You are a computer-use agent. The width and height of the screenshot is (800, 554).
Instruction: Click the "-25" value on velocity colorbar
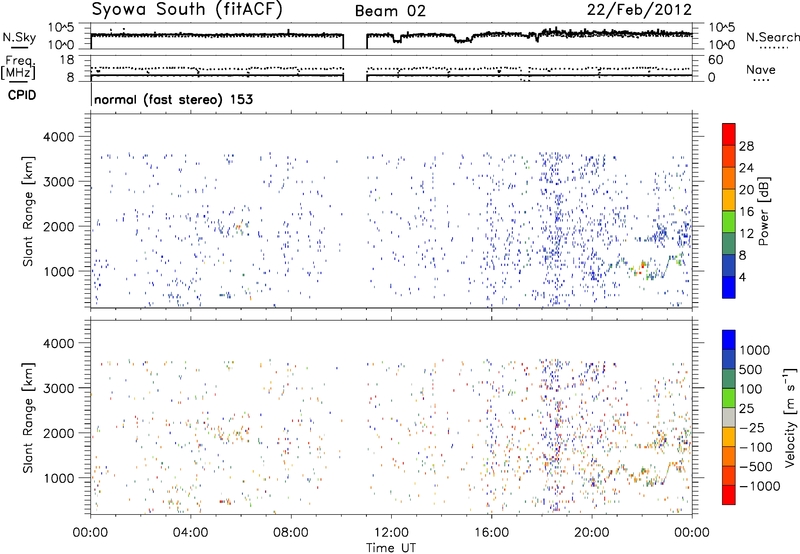click(752, 427)
